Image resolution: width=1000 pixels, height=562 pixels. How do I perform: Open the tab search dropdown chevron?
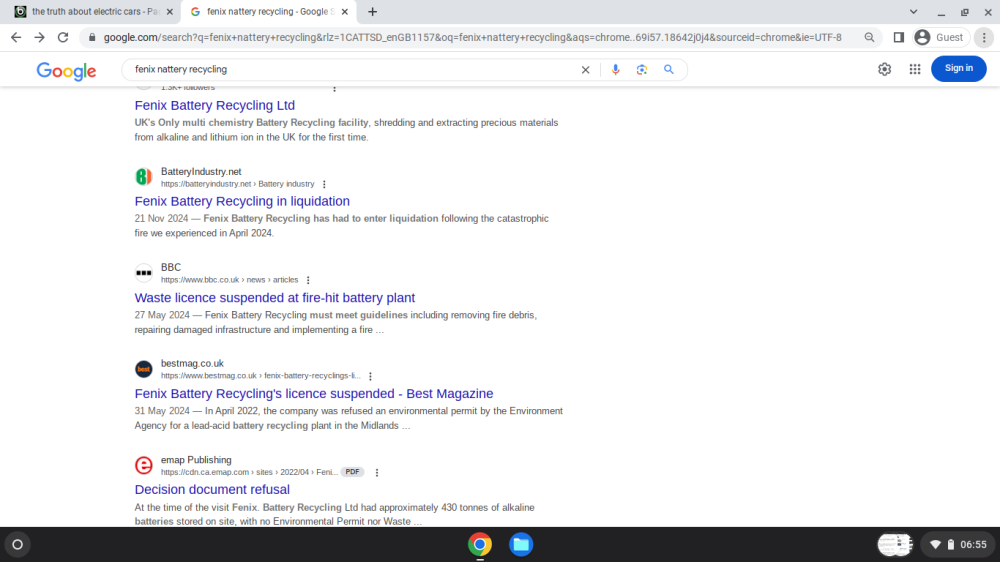(913, 11)
